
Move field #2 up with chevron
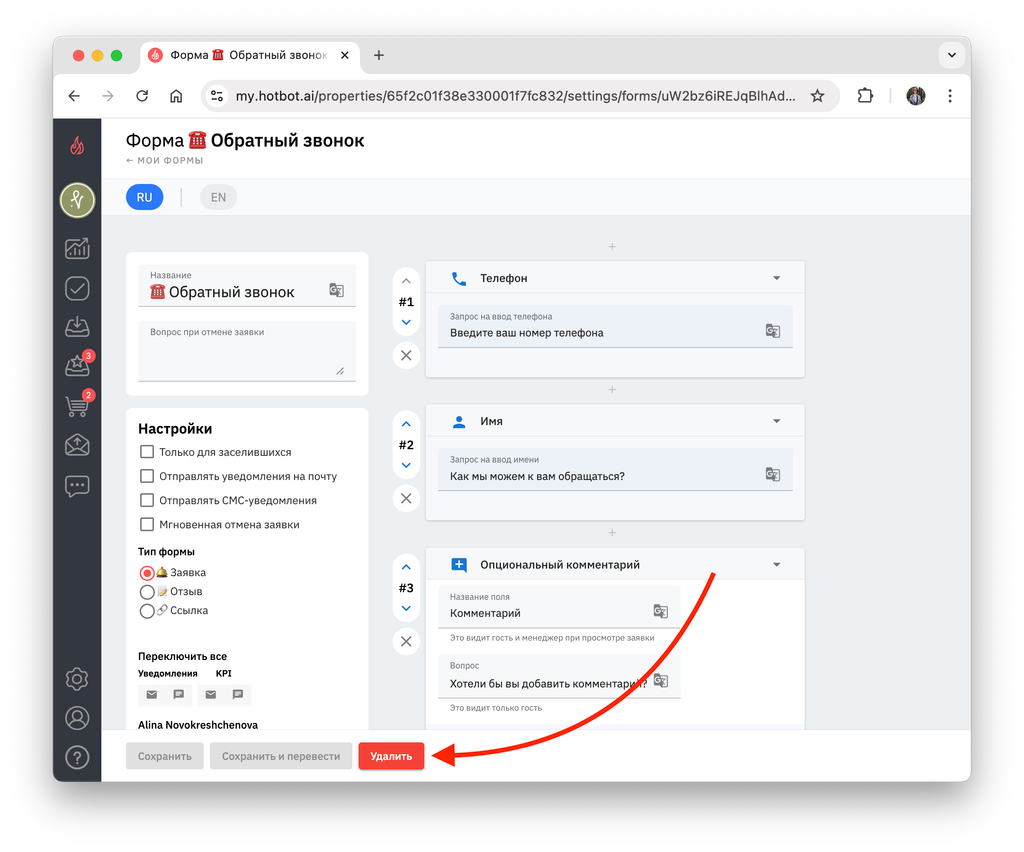(x=406, y=424)
